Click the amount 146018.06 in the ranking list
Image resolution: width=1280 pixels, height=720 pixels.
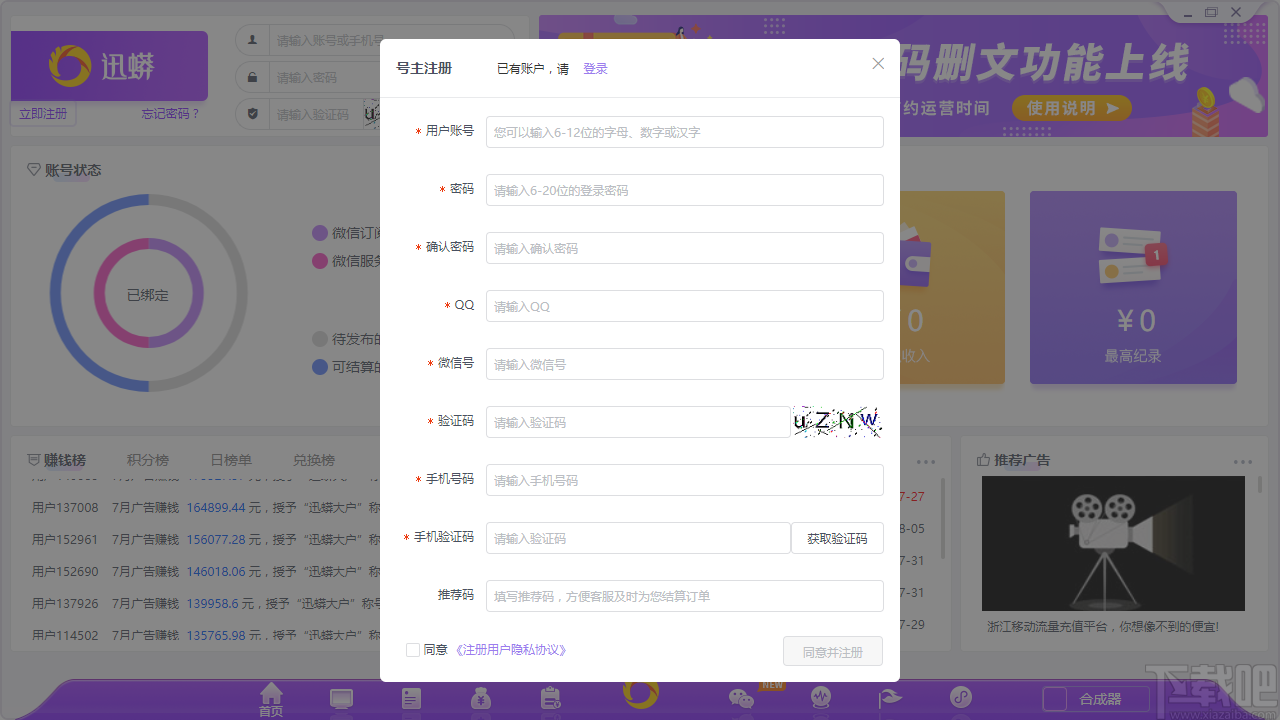point(216,571)
